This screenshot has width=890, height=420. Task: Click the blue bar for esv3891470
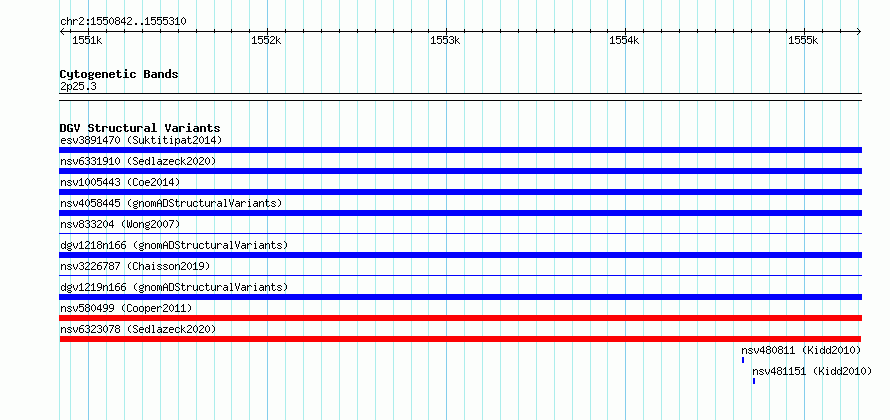(x=460, y=150)
